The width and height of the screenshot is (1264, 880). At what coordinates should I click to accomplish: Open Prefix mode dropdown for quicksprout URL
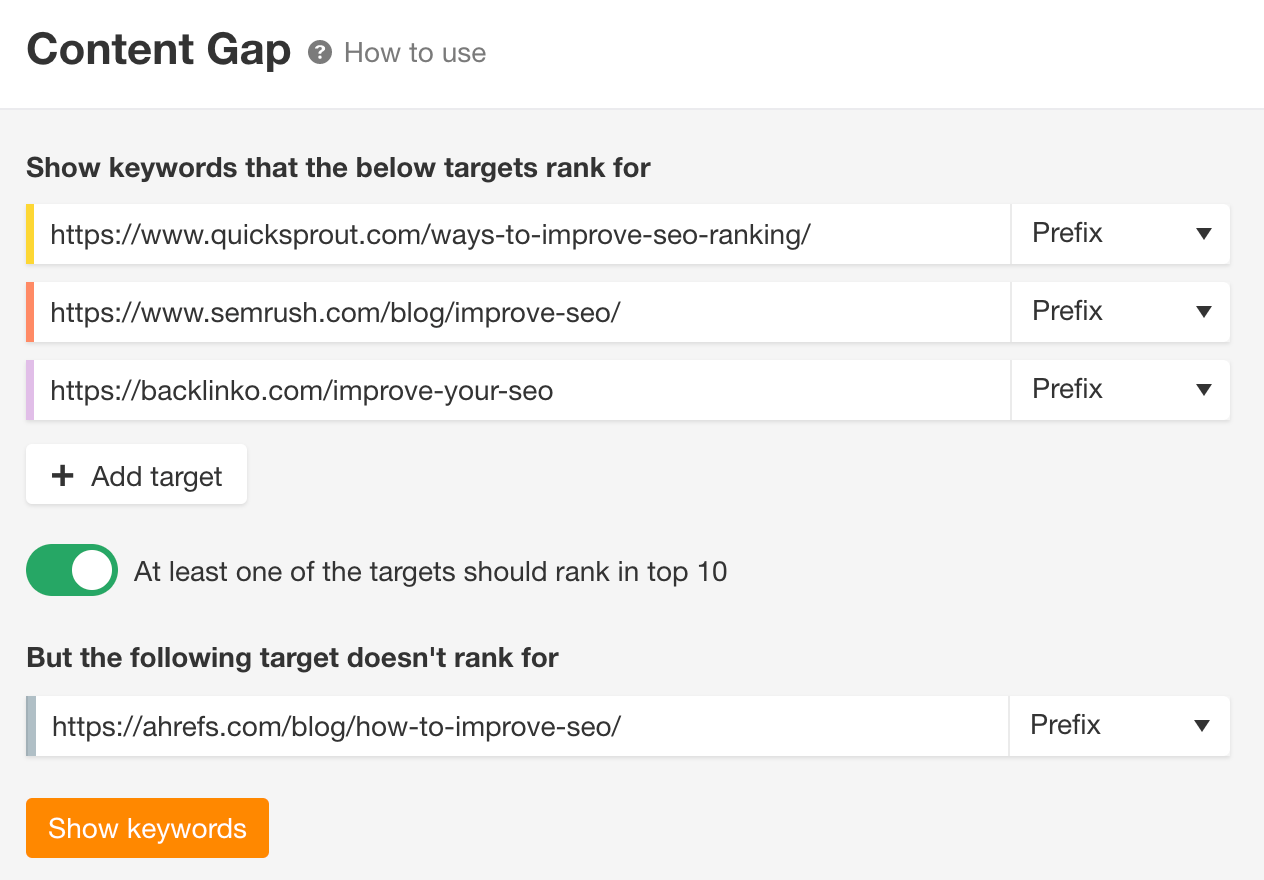pos(1121,234)
